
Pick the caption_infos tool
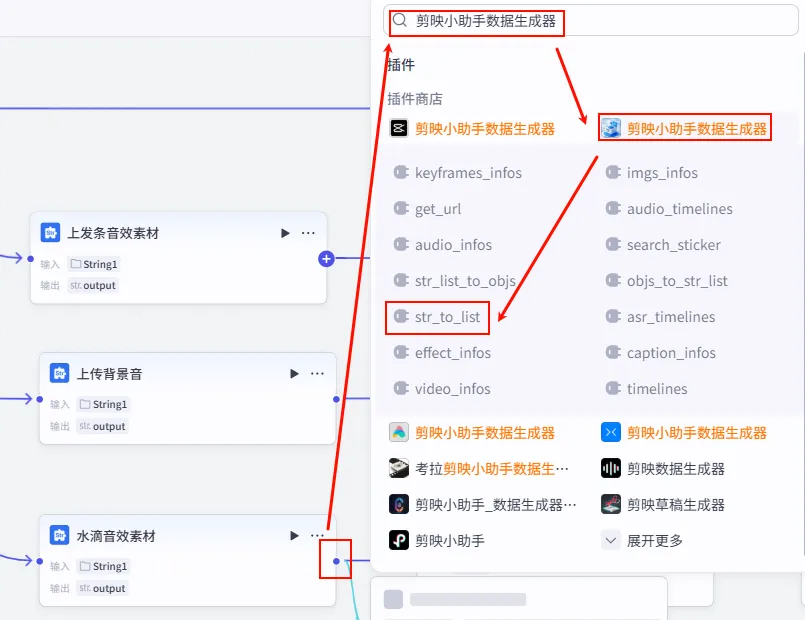coord(671,353)
